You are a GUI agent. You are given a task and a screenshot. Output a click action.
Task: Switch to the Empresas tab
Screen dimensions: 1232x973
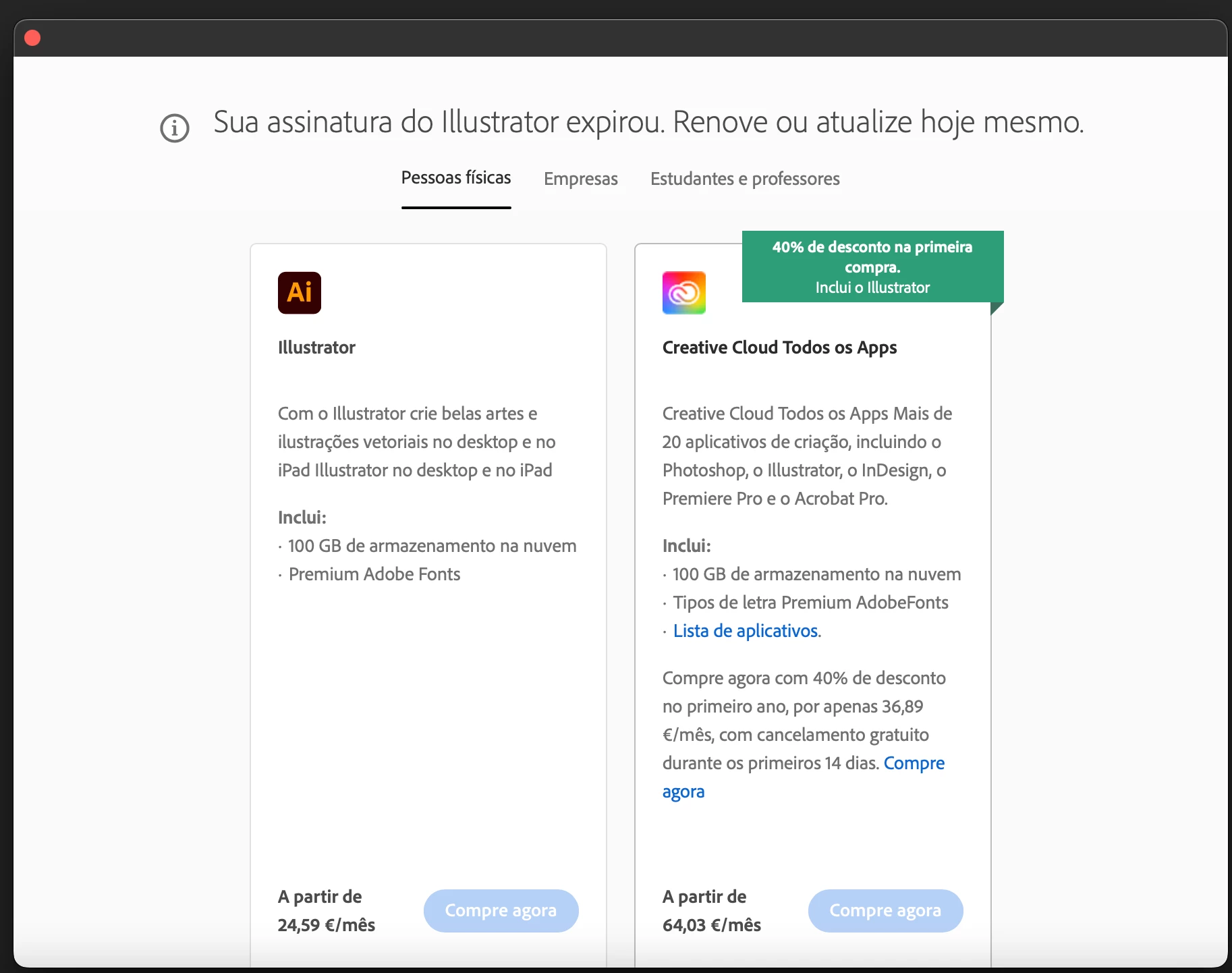581,179
